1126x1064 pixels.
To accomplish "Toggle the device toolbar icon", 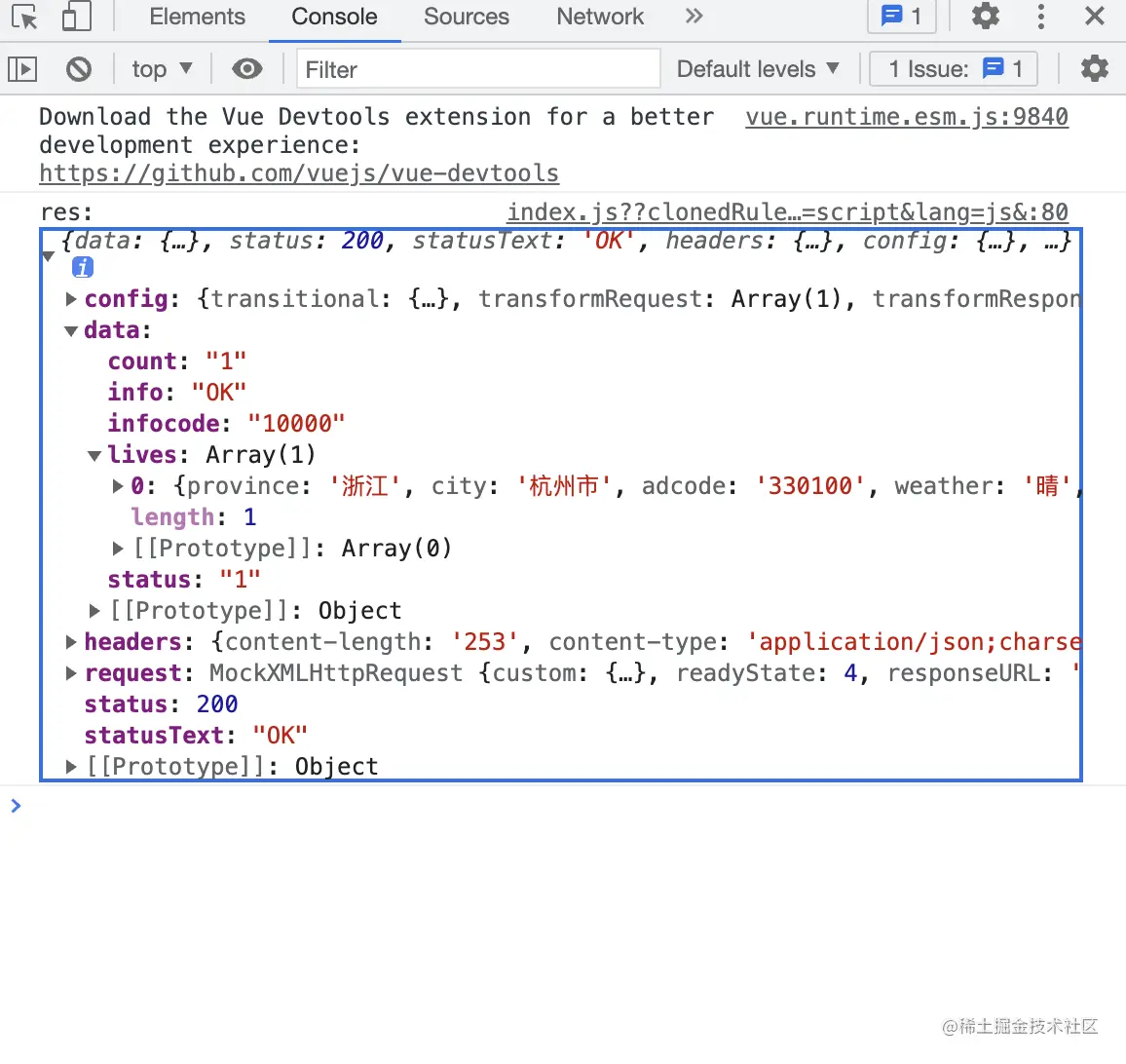I will [77, 17].
